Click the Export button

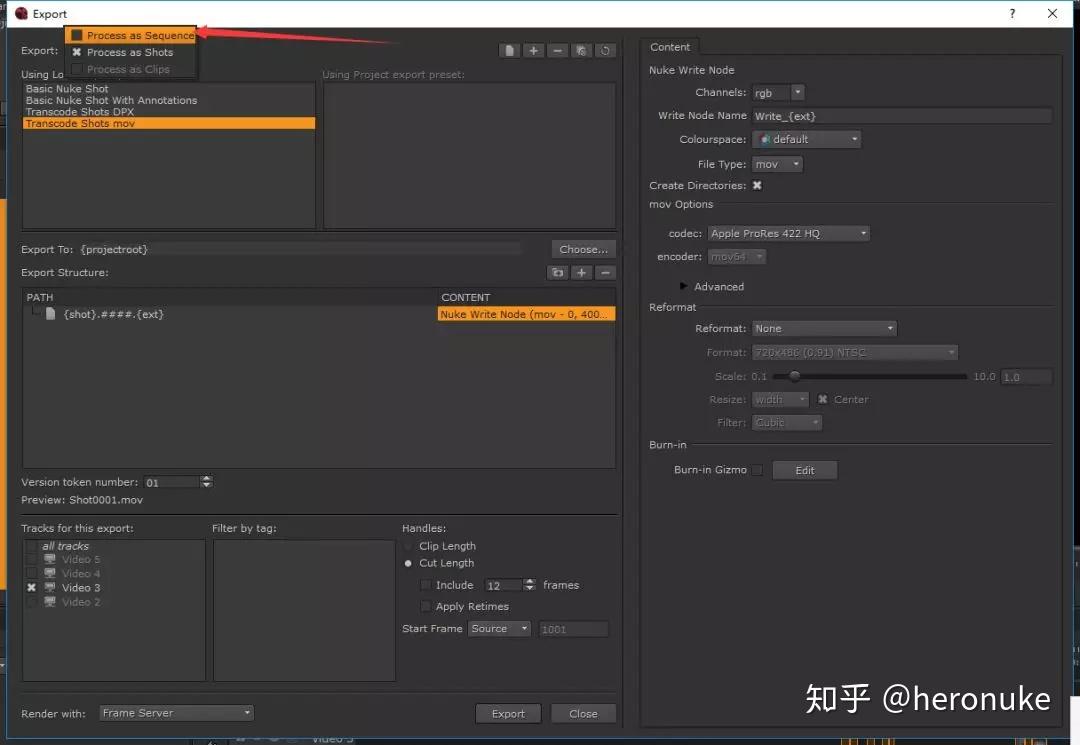508,713
